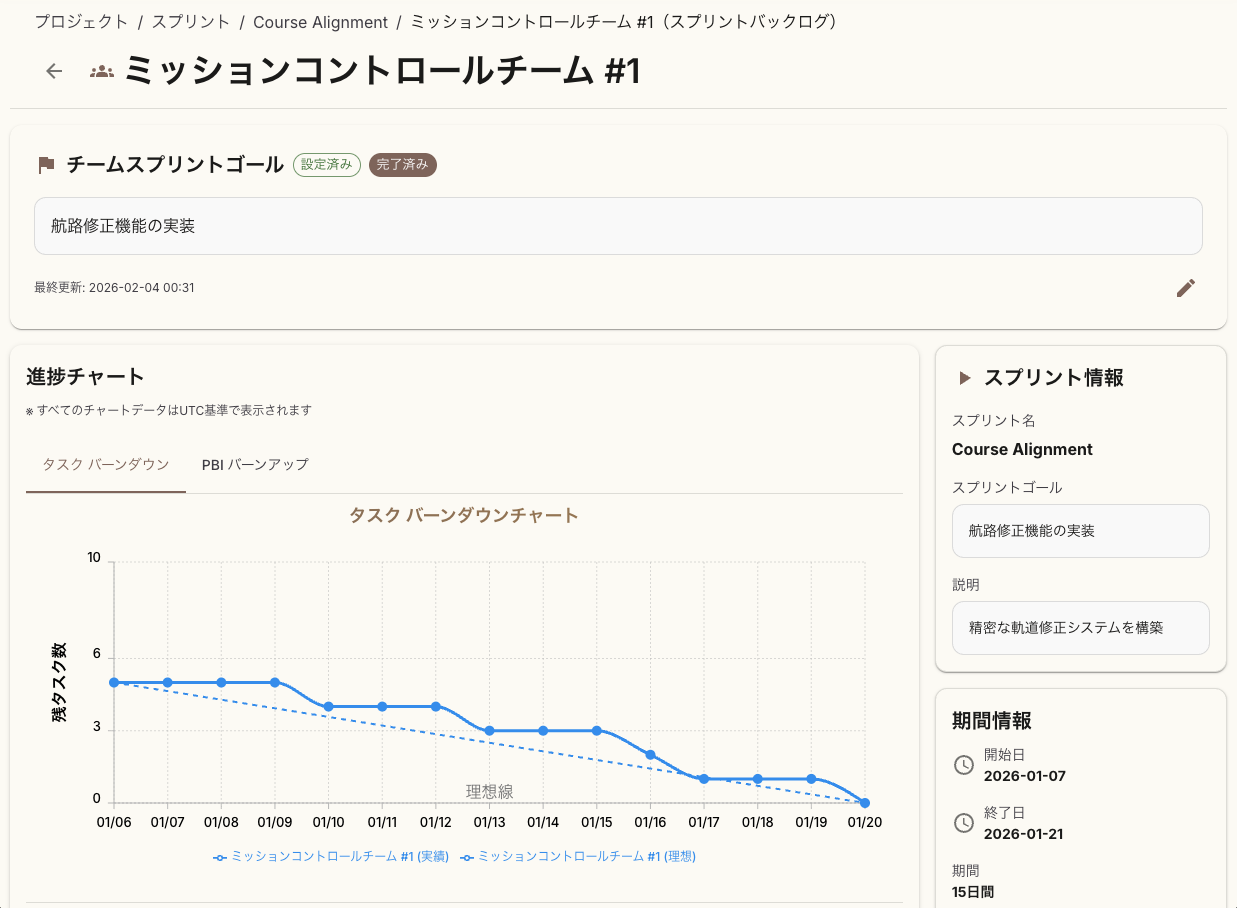
Task: Open the Course Alignment breadcrumb link
Action: (x=320, y=21)
